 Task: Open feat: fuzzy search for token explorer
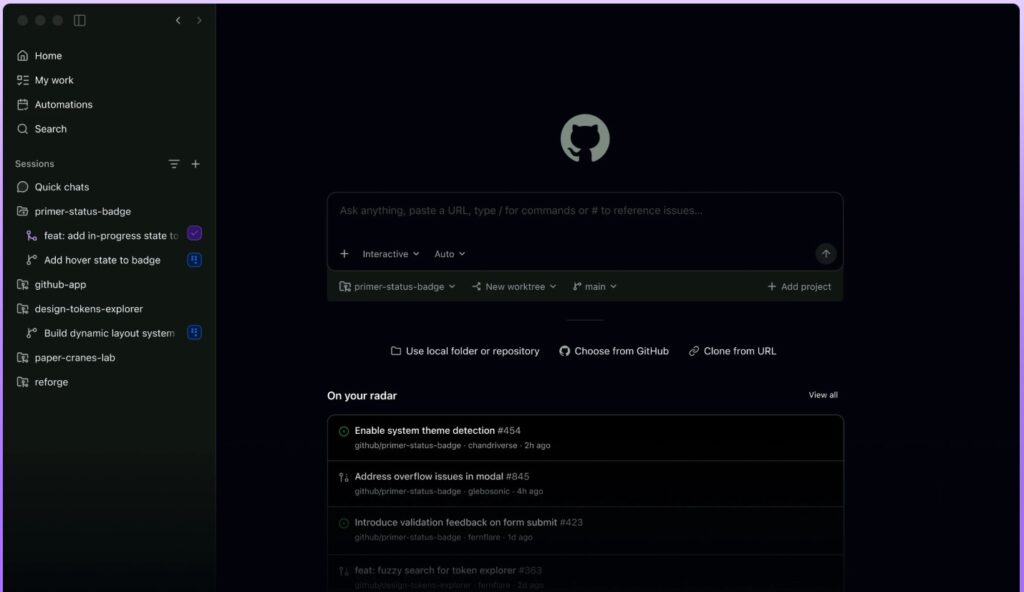[x=585, y=575]
